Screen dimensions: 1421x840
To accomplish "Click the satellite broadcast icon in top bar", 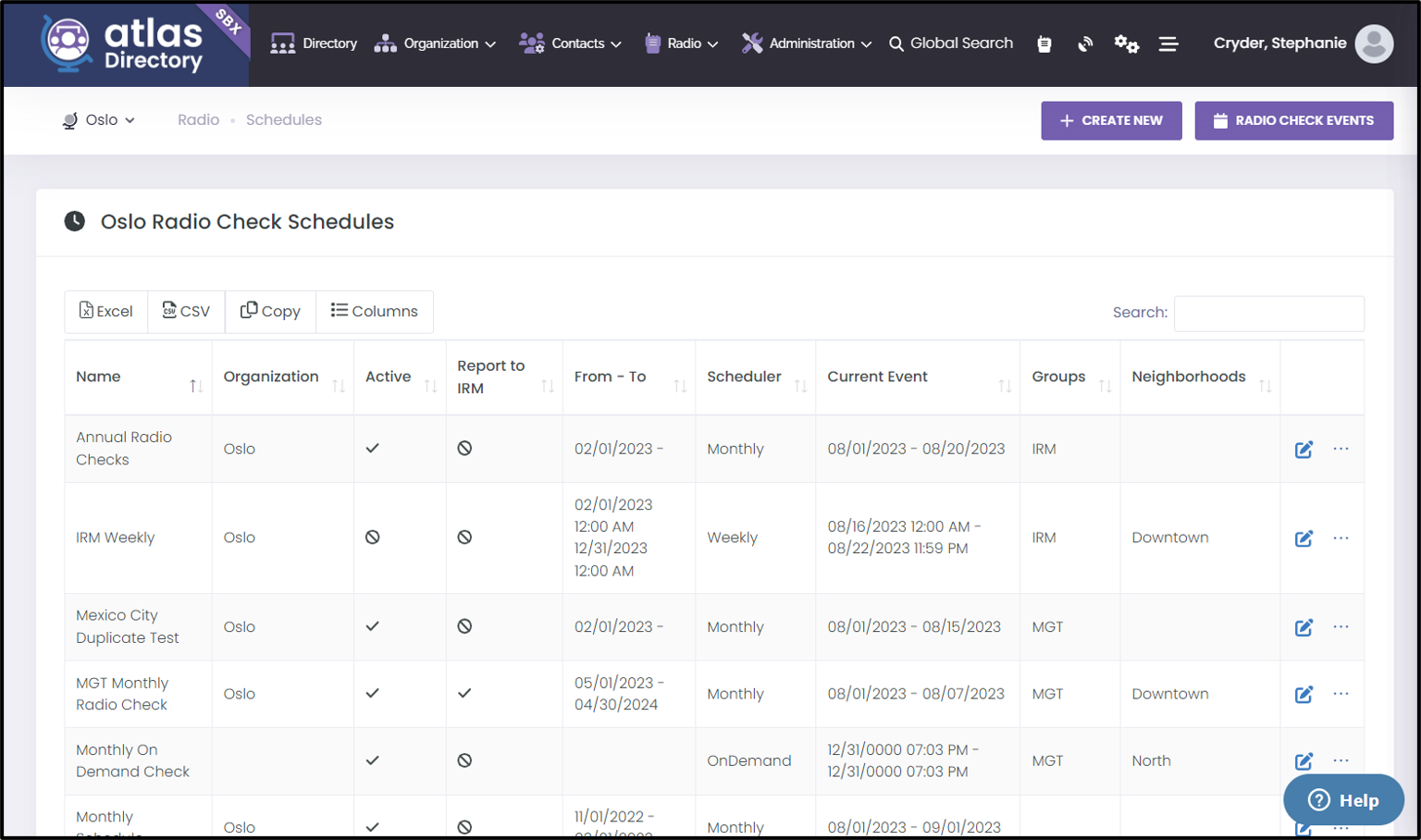I will tap(1085, 43).
